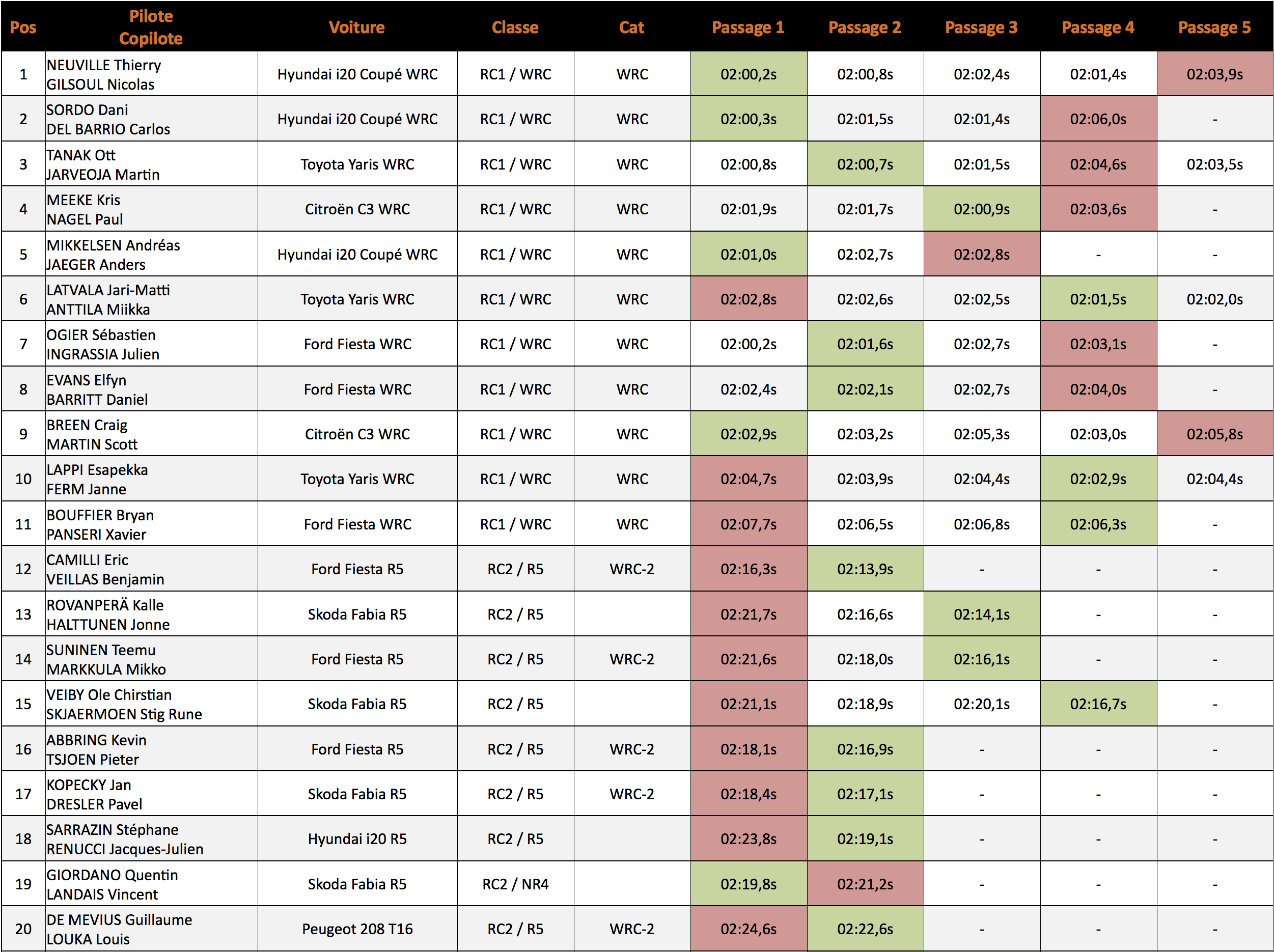Click GIORDANO Quentin's RC2 / NR4 class cell
1274x952 pixels.
[515, 884]
